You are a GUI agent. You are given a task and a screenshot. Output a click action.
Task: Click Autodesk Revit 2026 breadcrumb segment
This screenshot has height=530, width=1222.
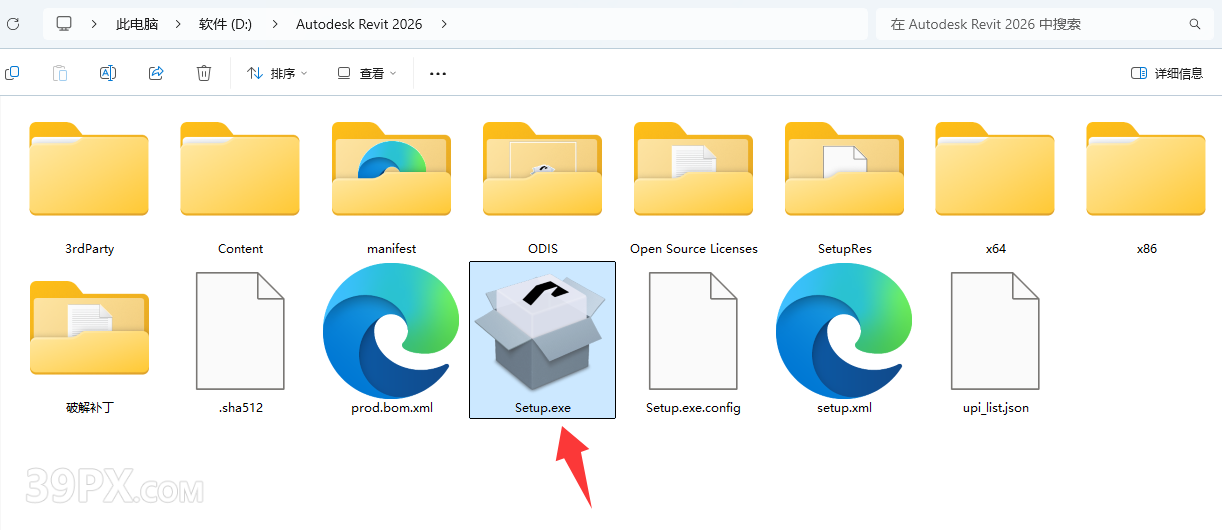click(359, 24)
